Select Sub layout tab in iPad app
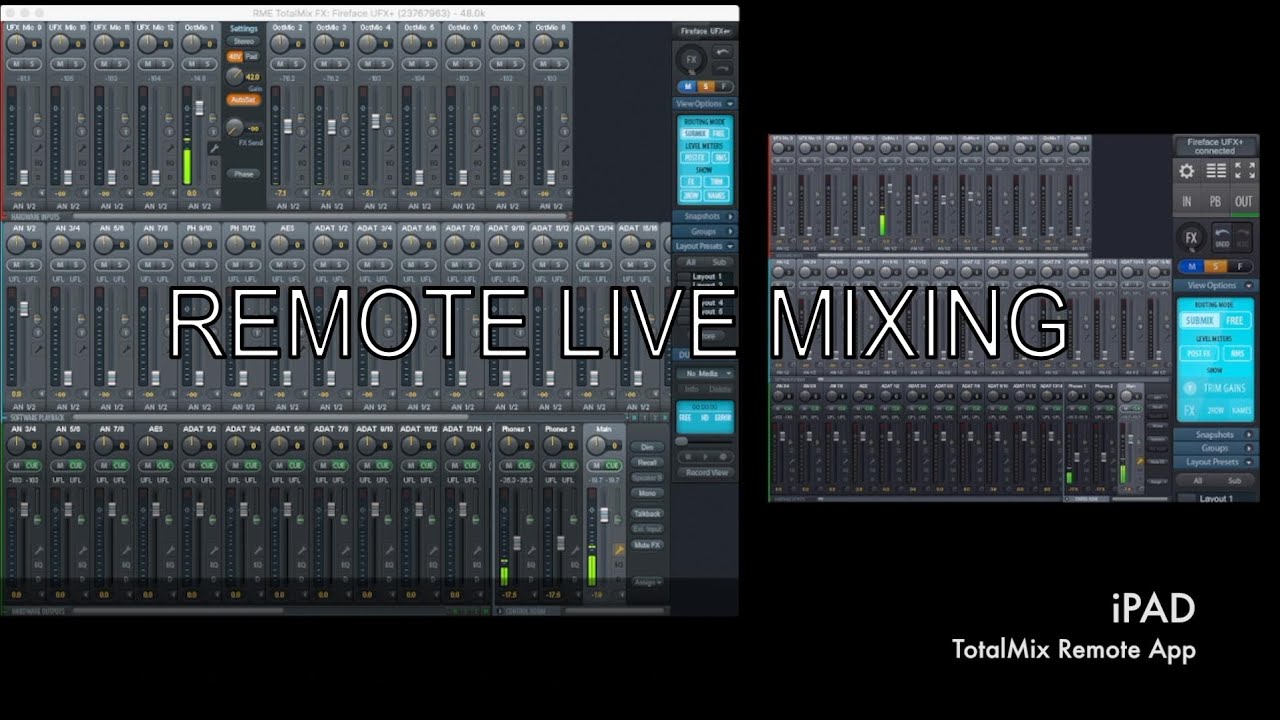The image size is (1280, 720). [1234, 481]
